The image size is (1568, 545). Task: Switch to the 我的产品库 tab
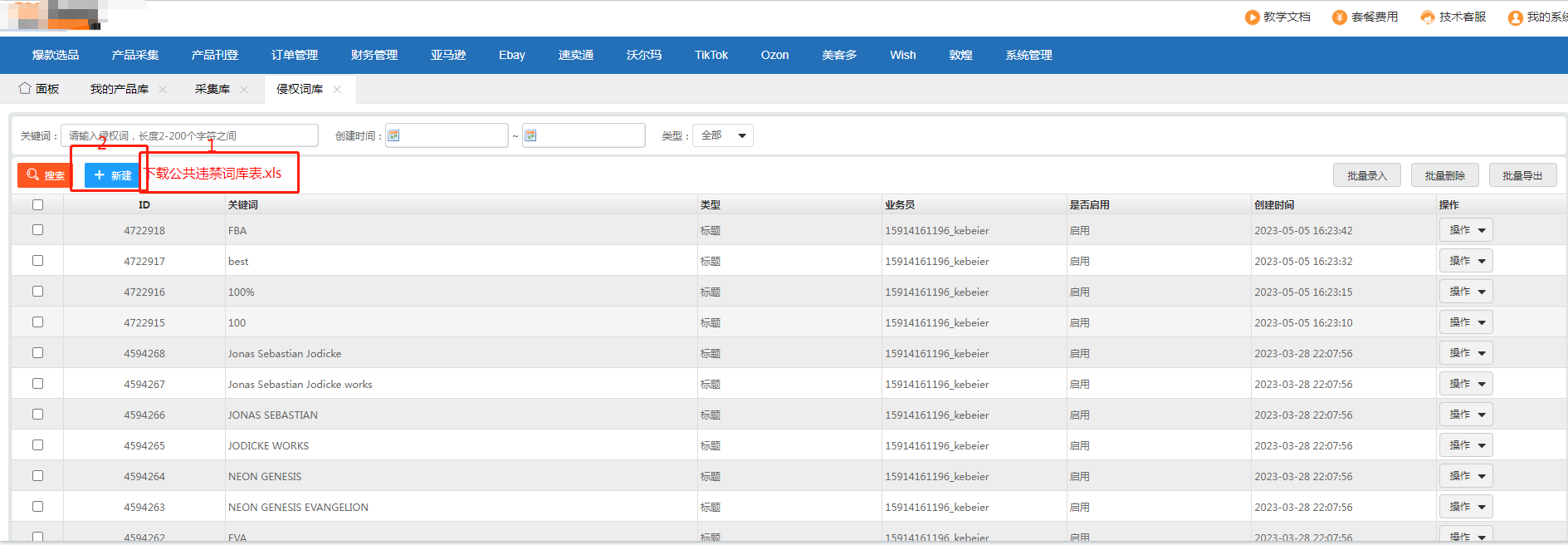[120, 89]
